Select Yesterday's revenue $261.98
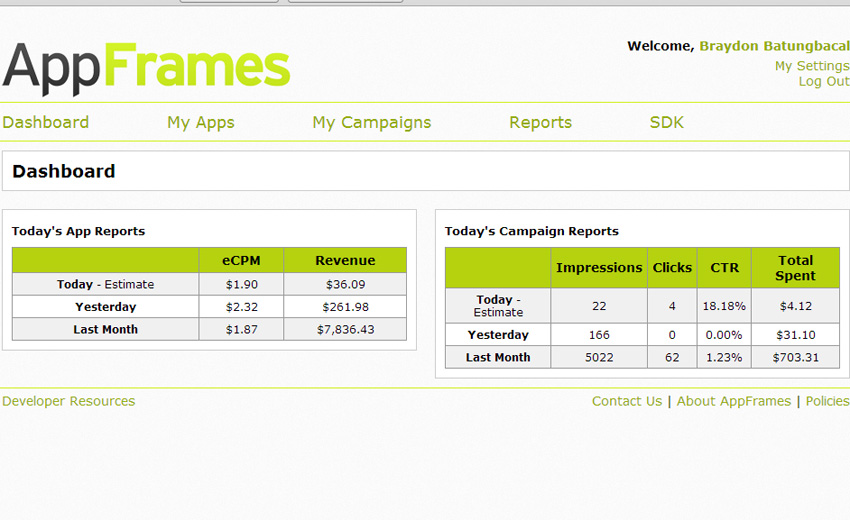 coord(345,307)
